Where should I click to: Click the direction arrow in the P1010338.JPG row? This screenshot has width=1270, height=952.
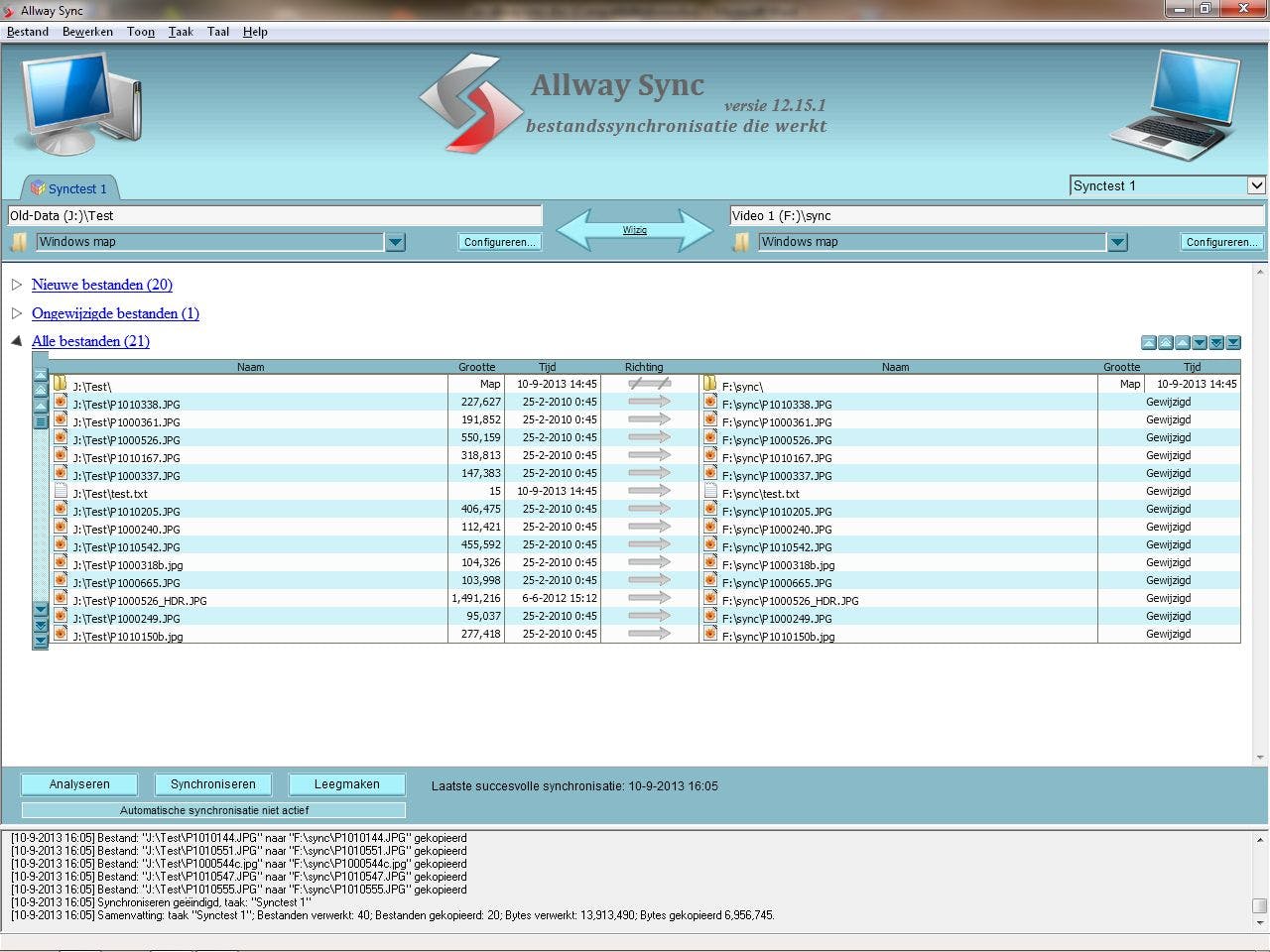[650, 402]
